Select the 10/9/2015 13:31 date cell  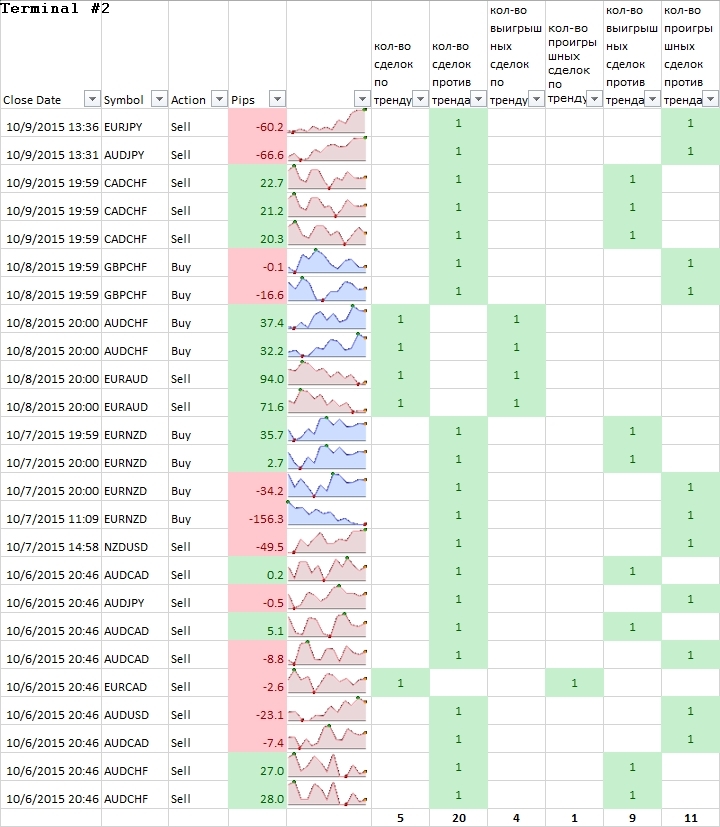(x=51, y=151)
